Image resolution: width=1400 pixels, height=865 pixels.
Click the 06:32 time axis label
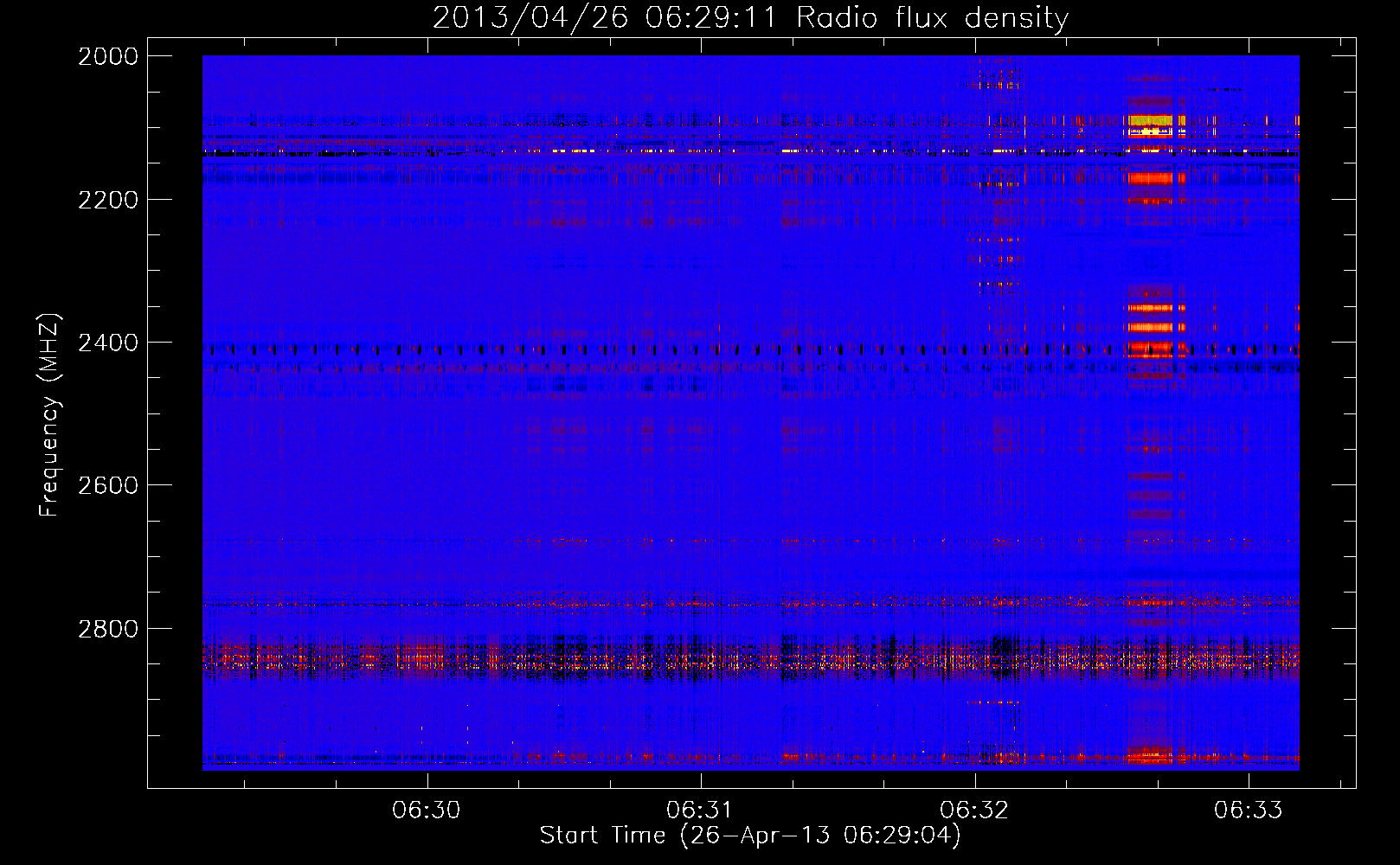pyautogui.click(x=974, y=811)
